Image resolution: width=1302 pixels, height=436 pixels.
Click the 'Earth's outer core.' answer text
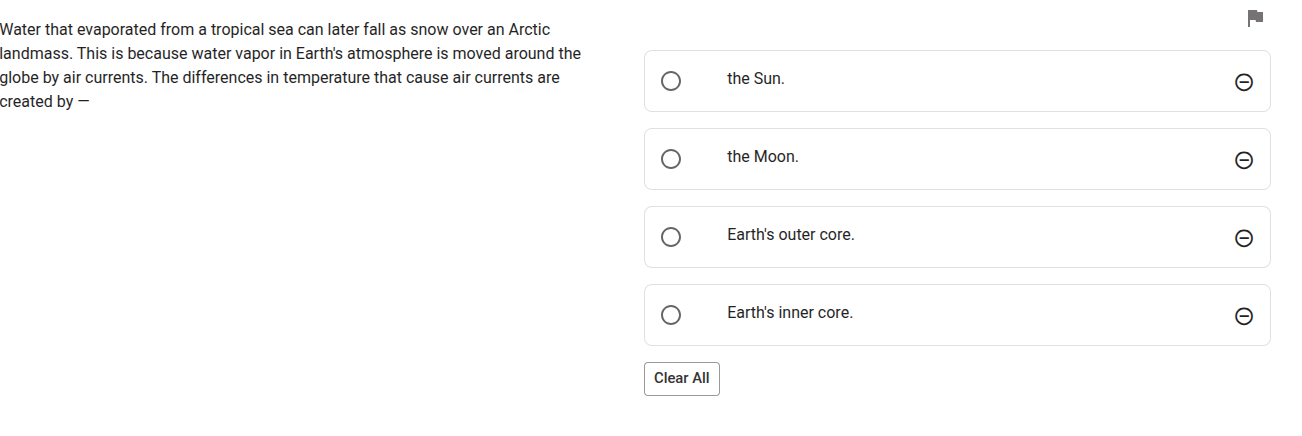(790, 235)
